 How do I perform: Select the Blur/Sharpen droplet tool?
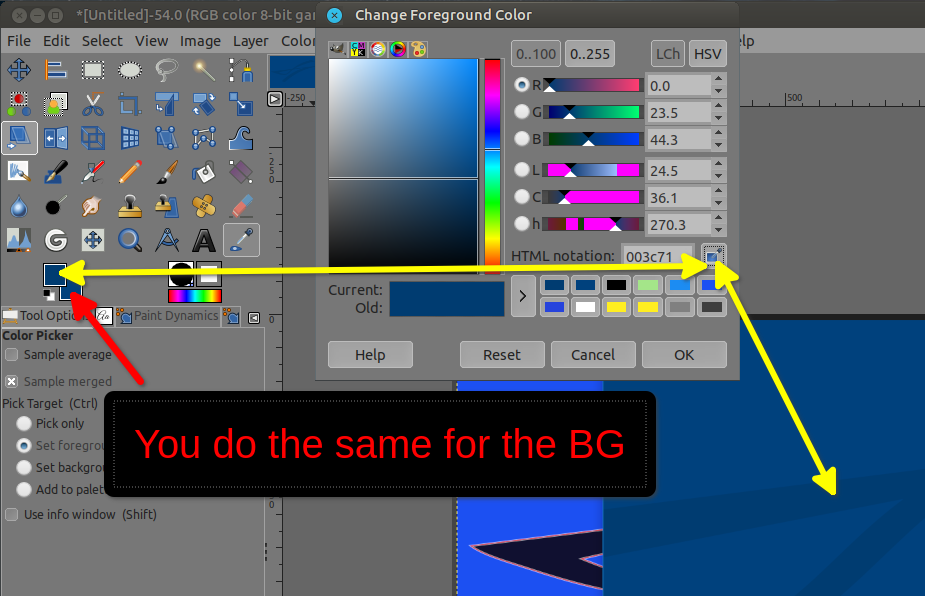(19, 207)
